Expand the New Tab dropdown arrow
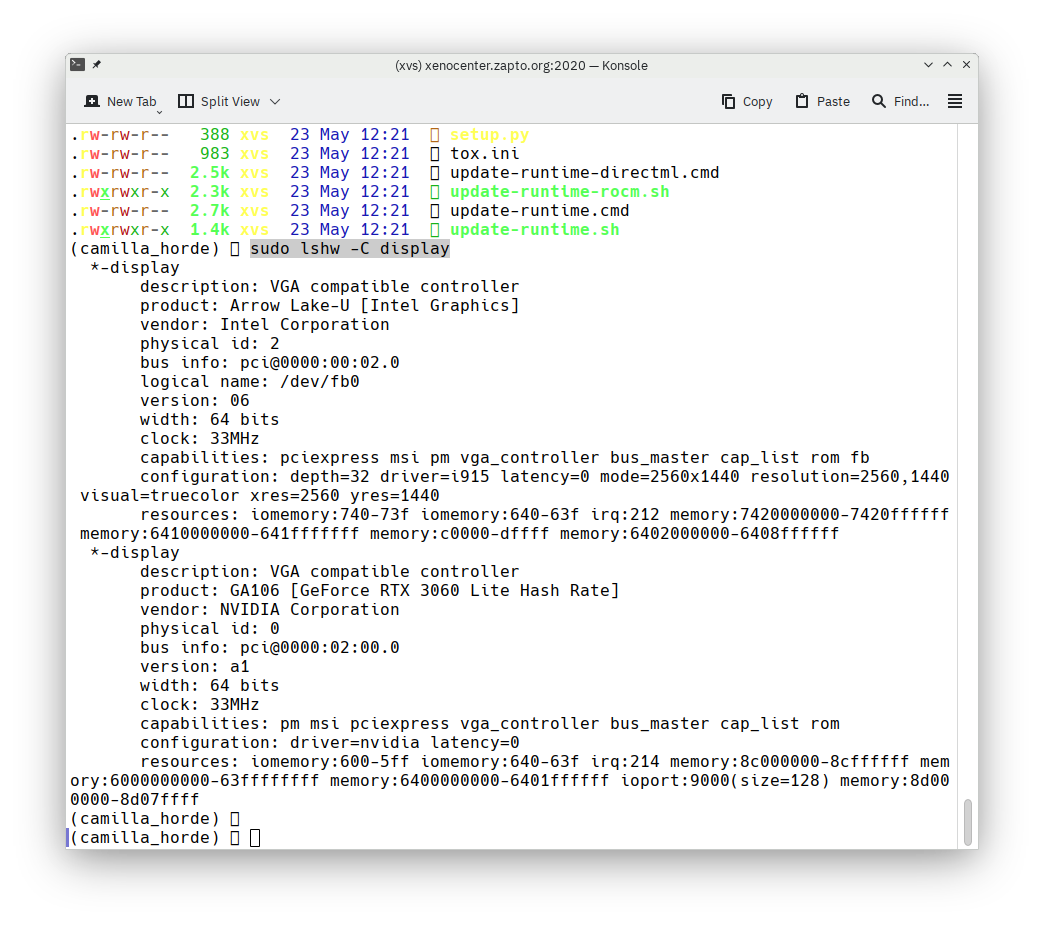 tap(158, 110)
